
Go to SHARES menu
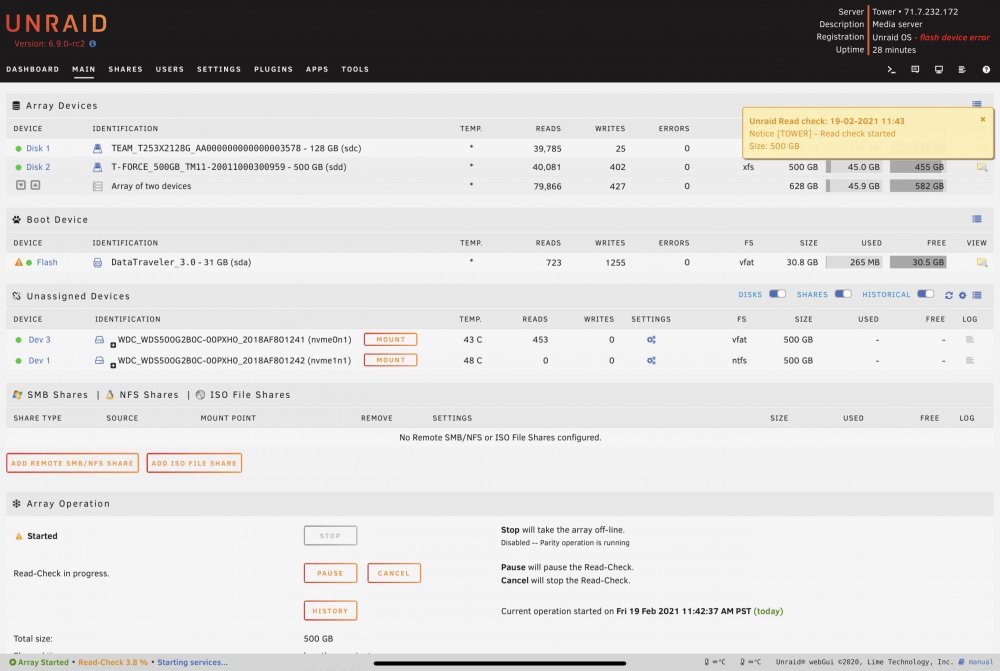pos(126,70)
